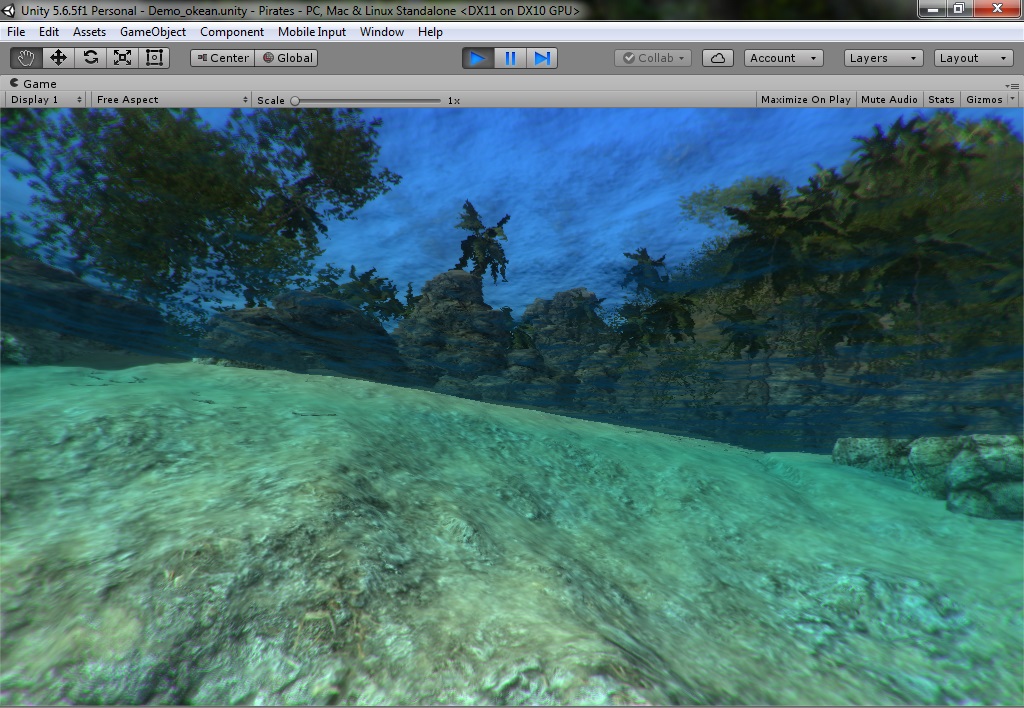Open the Display 1 dropdown
Screen dimensions: 1024x708
(x=46, y=99)
